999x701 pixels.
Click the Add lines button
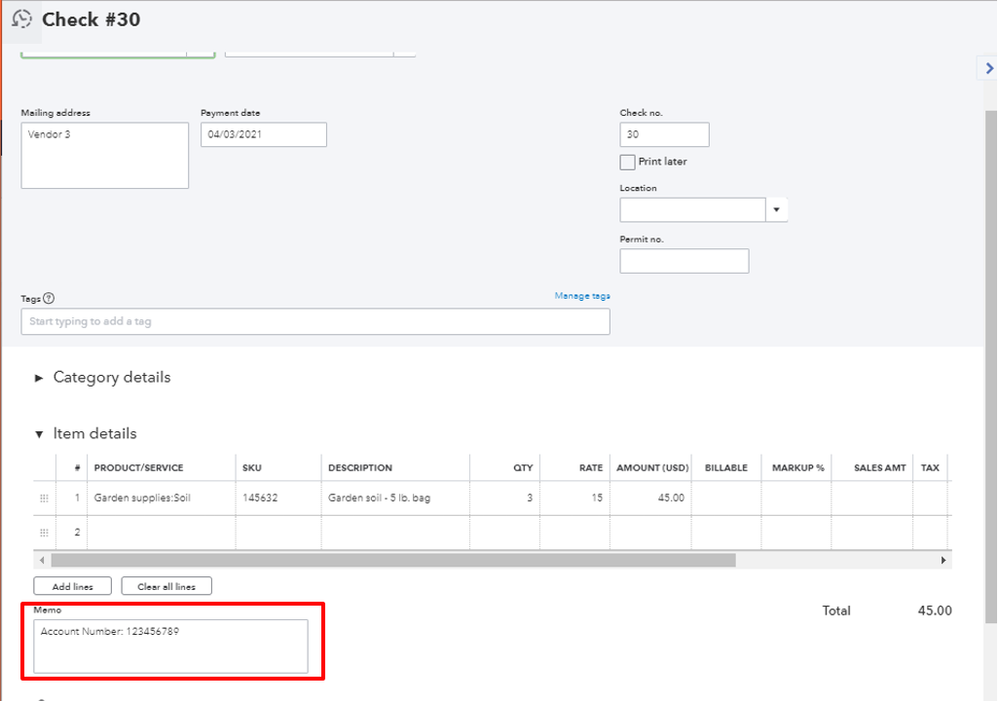pyautogui.click(x=72, y=587)
